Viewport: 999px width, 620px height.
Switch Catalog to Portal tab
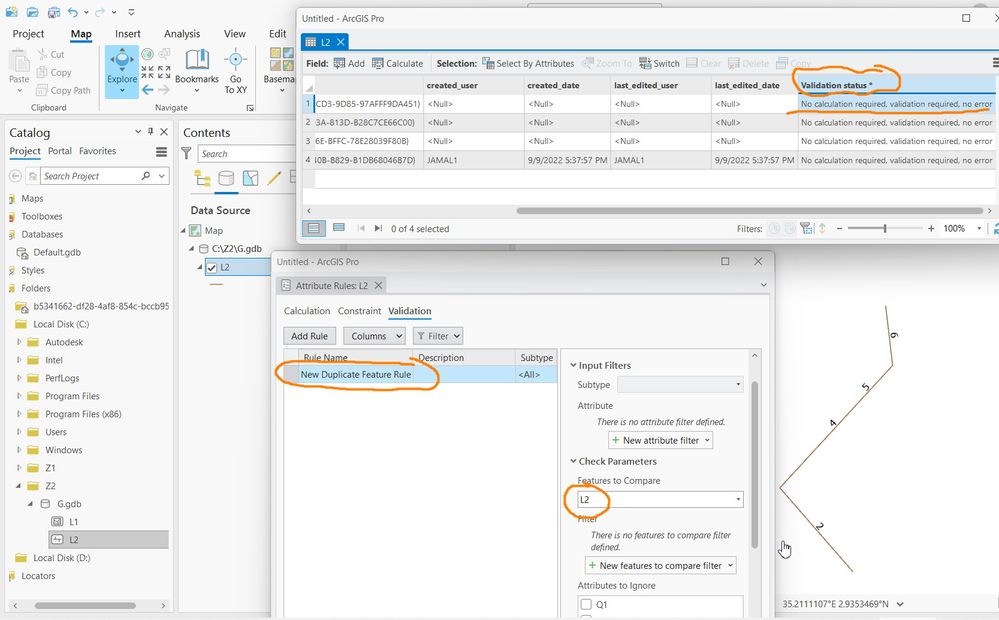[59, 151]
